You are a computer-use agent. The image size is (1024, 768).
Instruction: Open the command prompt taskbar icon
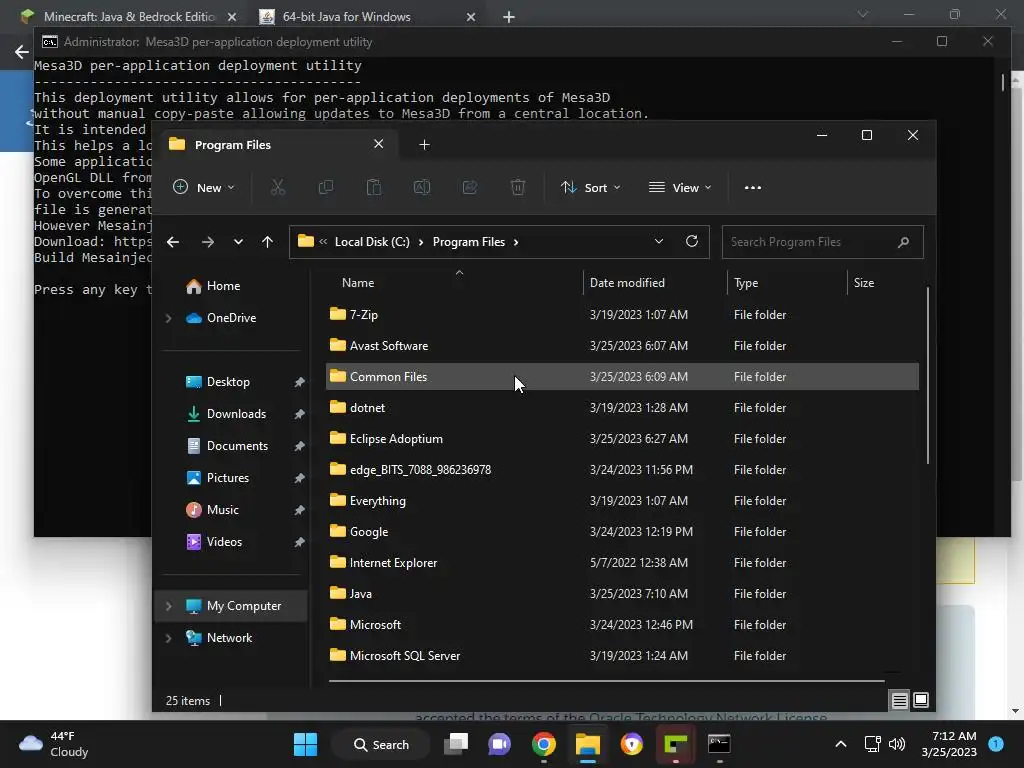coord(719,744)
